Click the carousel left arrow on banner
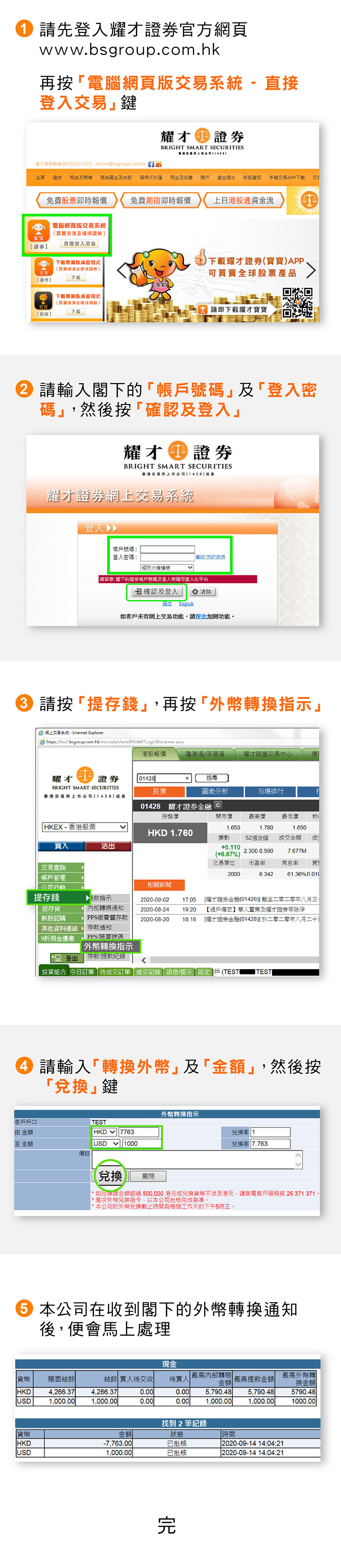 [121, 270]
